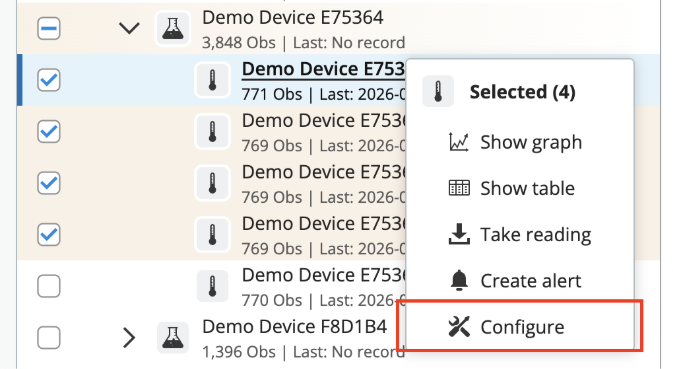Click the thermometer icon of the 770 Obs sensor
This screenshot has height=369, width=673.
[x=212, y=286]
